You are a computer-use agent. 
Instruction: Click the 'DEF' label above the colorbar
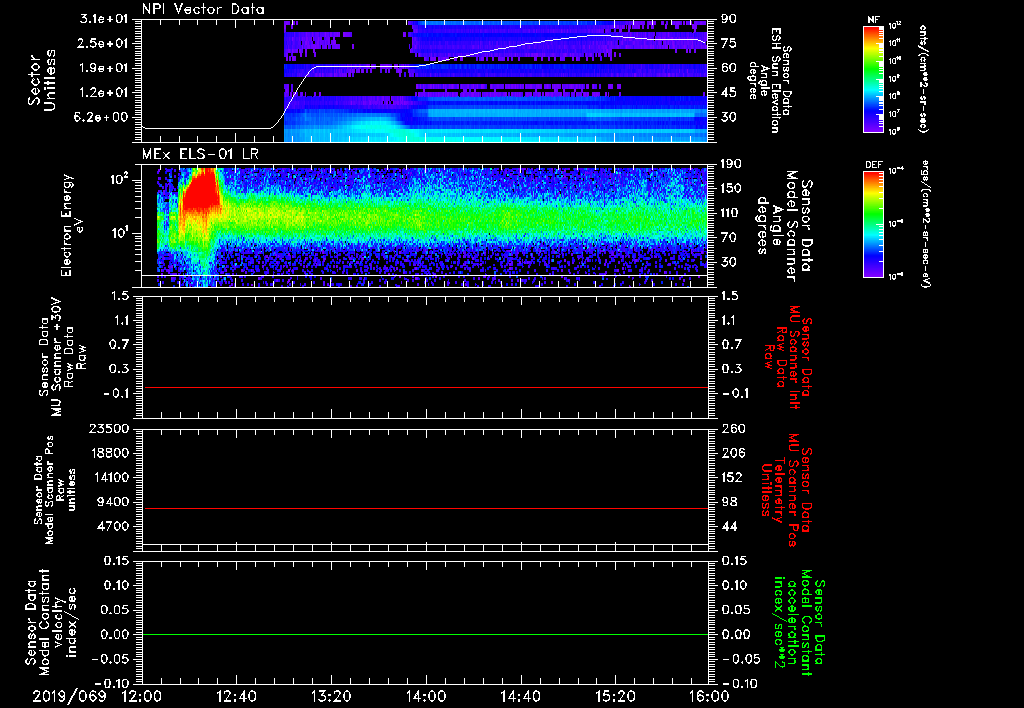(874, 165)
